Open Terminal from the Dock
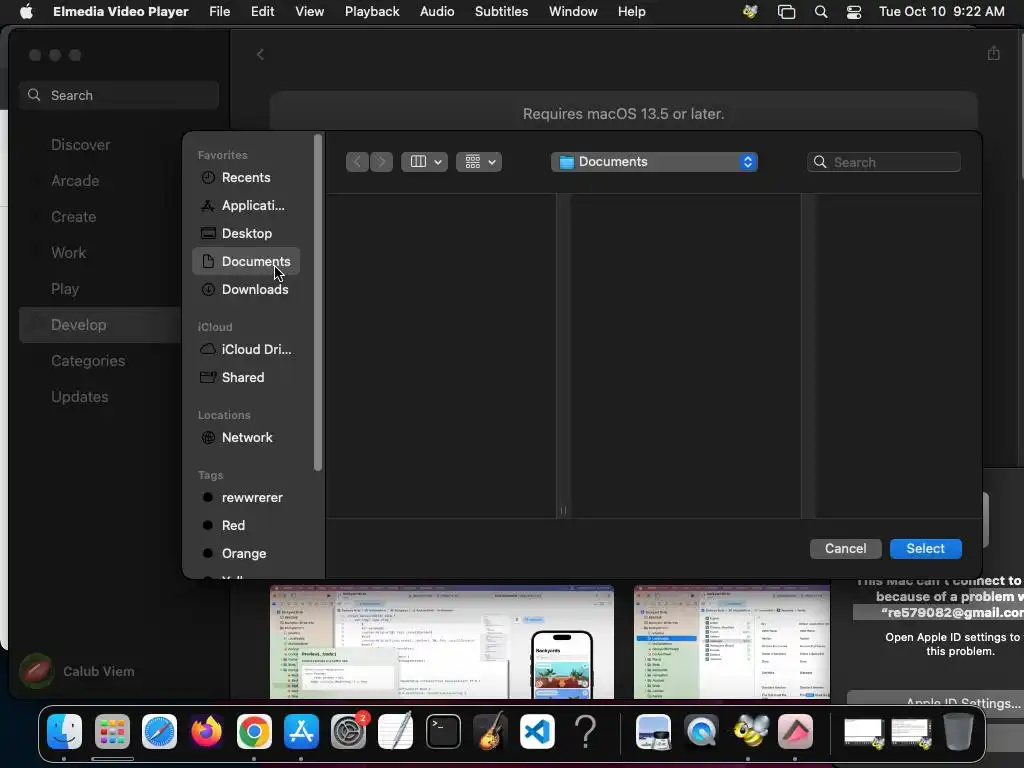Viewport: 1024px width, 768px height. (443, 731)
